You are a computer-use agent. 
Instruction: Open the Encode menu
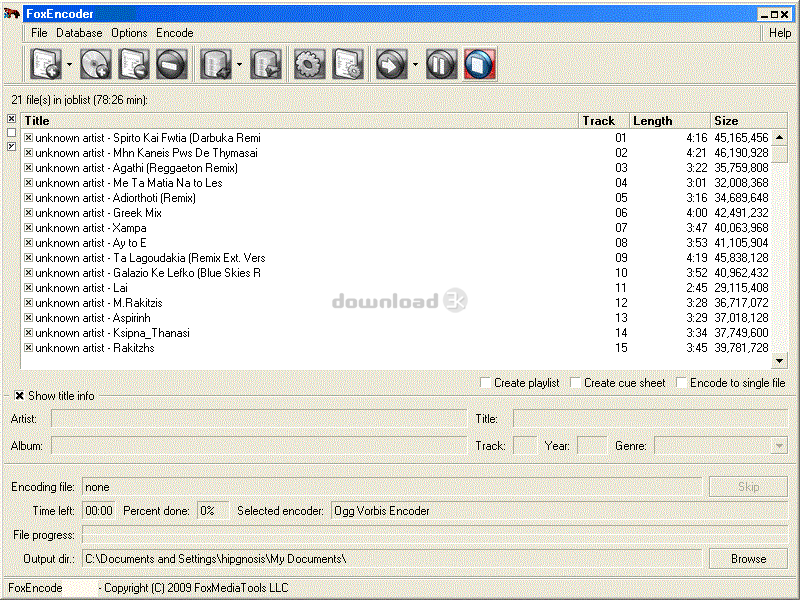click(x=174, y=33)
